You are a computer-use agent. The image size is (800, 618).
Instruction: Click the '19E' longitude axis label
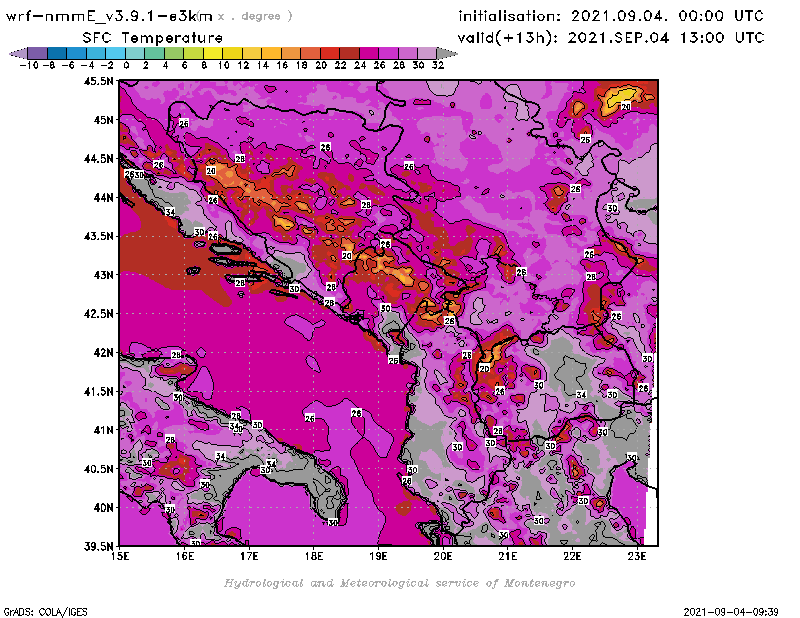(x=378, y=556)
